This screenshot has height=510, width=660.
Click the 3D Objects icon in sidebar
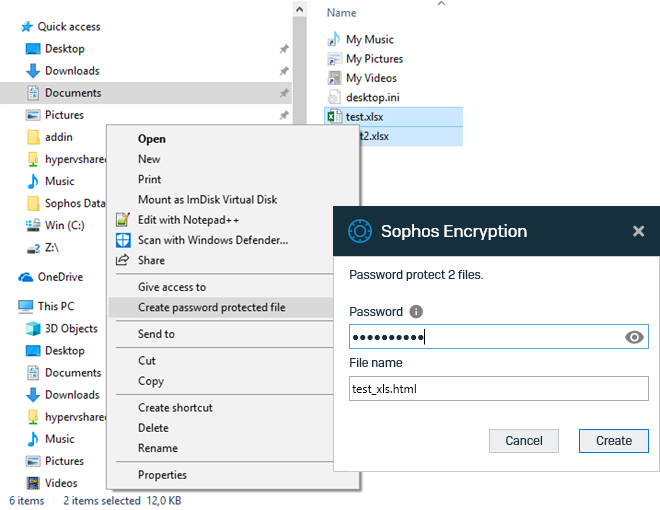[x=32, y=329]
